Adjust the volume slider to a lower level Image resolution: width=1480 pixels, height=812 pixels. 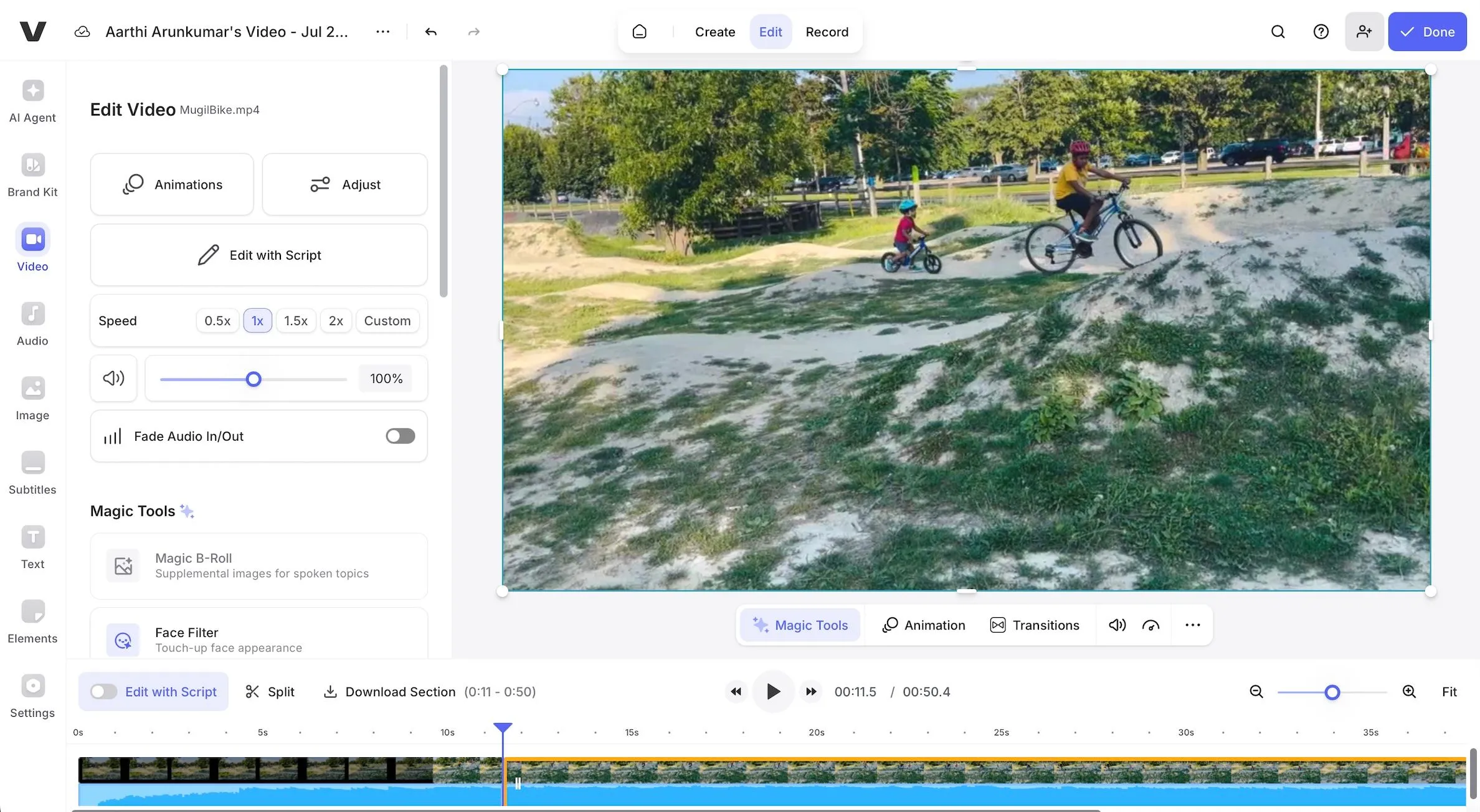click(x=206, y=379)
